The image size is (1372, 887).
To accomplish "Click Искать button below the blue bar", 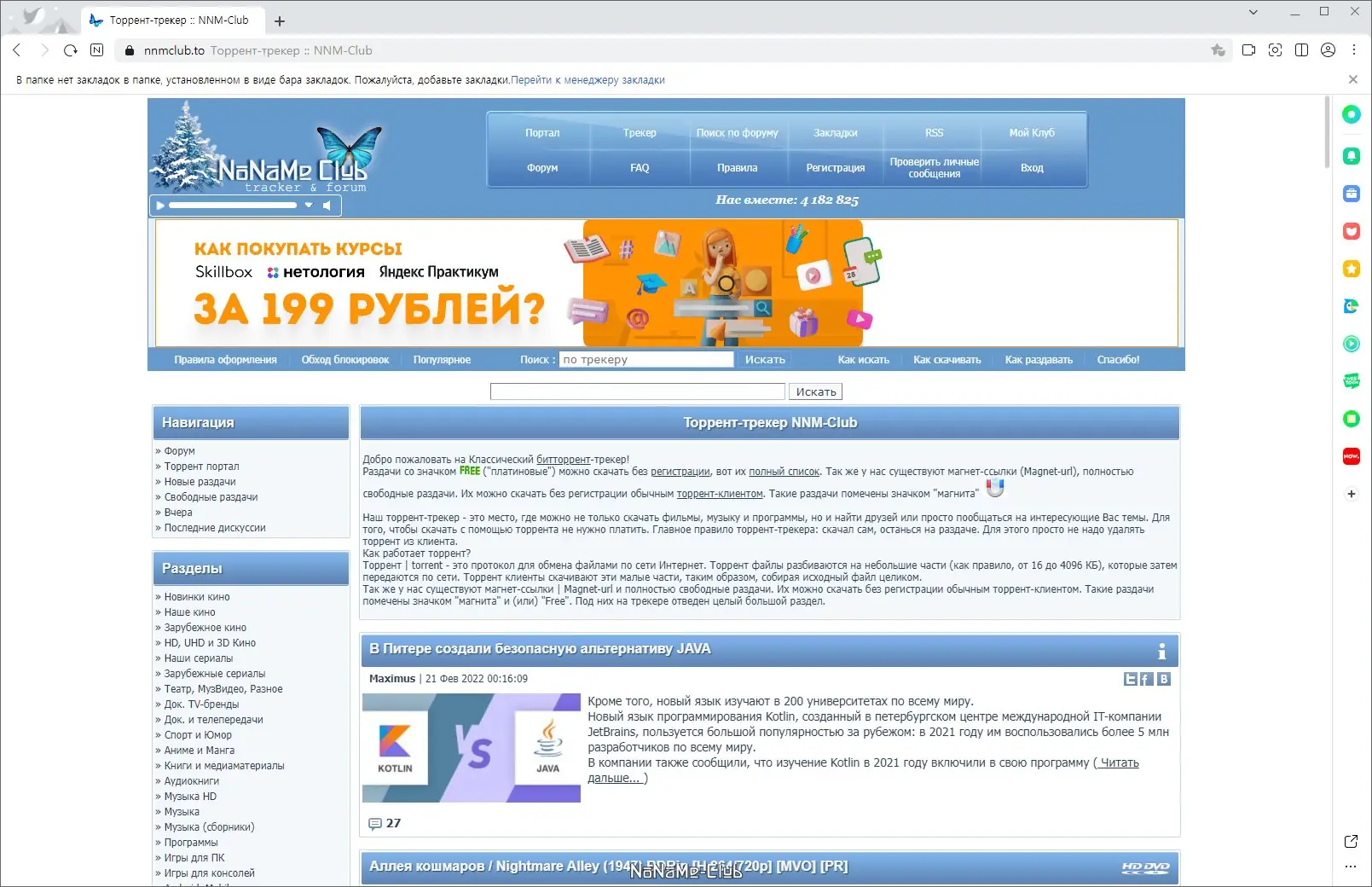I will click(816, 391).
